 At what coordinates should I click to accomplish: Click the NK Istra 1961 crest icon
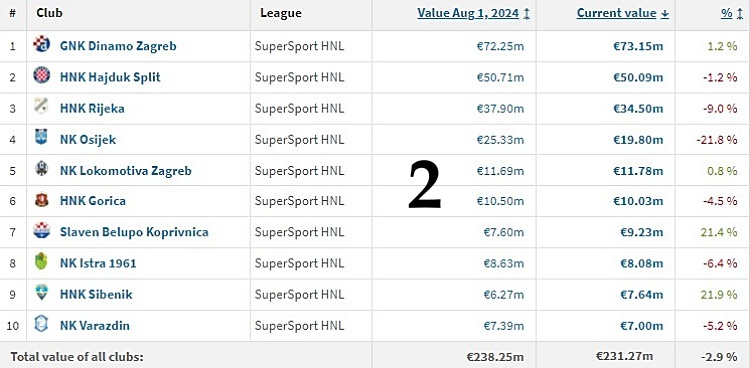[x=42, y=261]
